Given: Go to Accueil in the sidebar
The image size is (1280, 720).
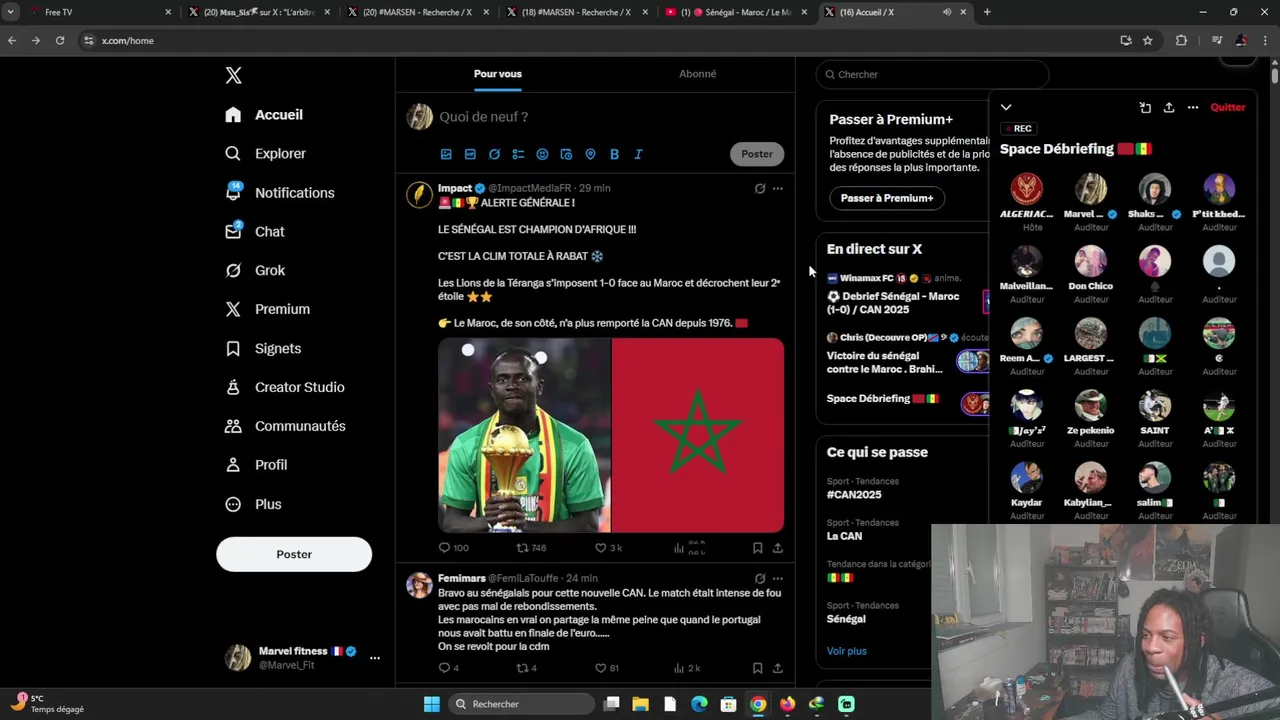Looking at the screenshot, I should pos(264,115).
